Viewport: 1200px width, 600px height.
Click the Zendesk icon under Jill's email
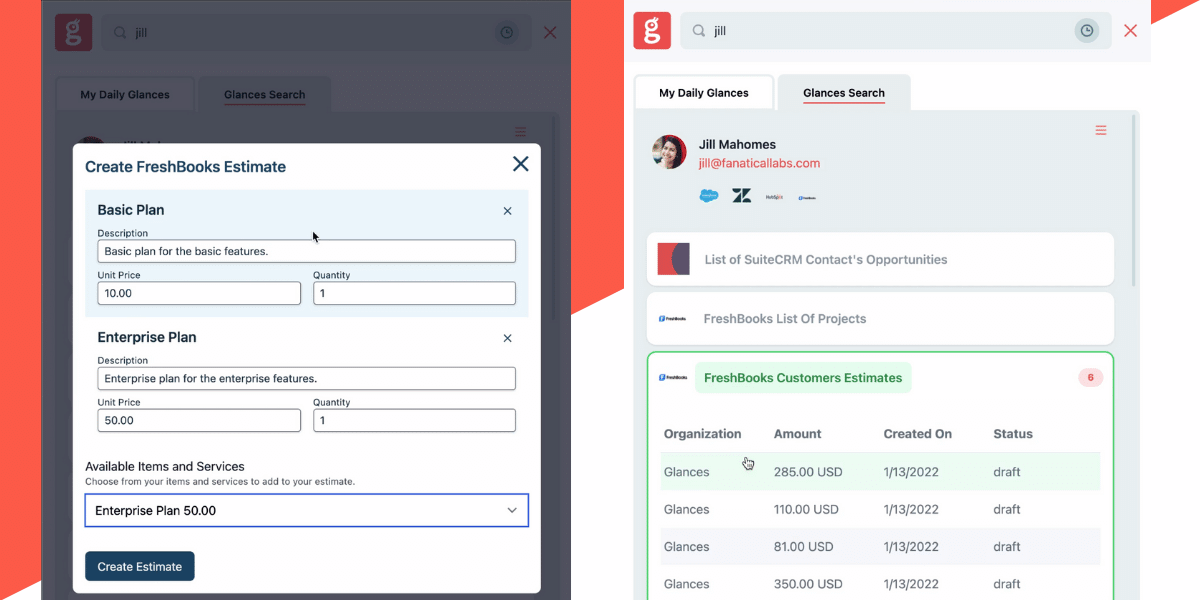tap(742, 196)
